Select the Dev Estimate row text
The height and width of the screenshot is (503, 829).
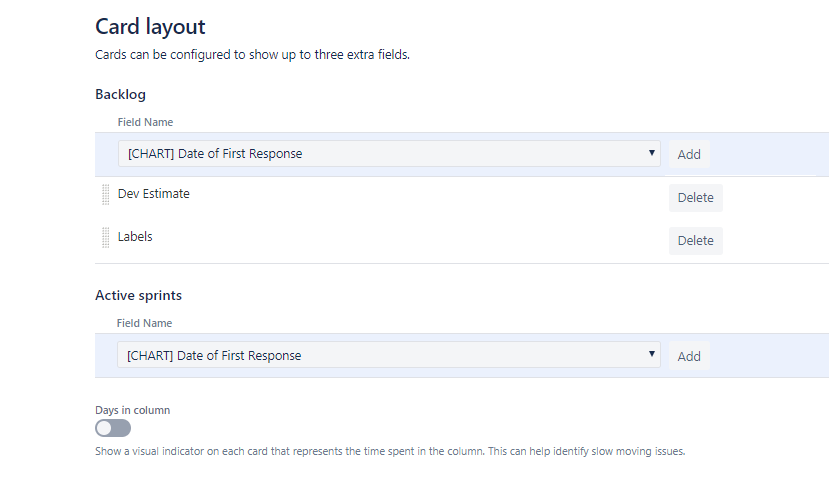click(153, 194)
